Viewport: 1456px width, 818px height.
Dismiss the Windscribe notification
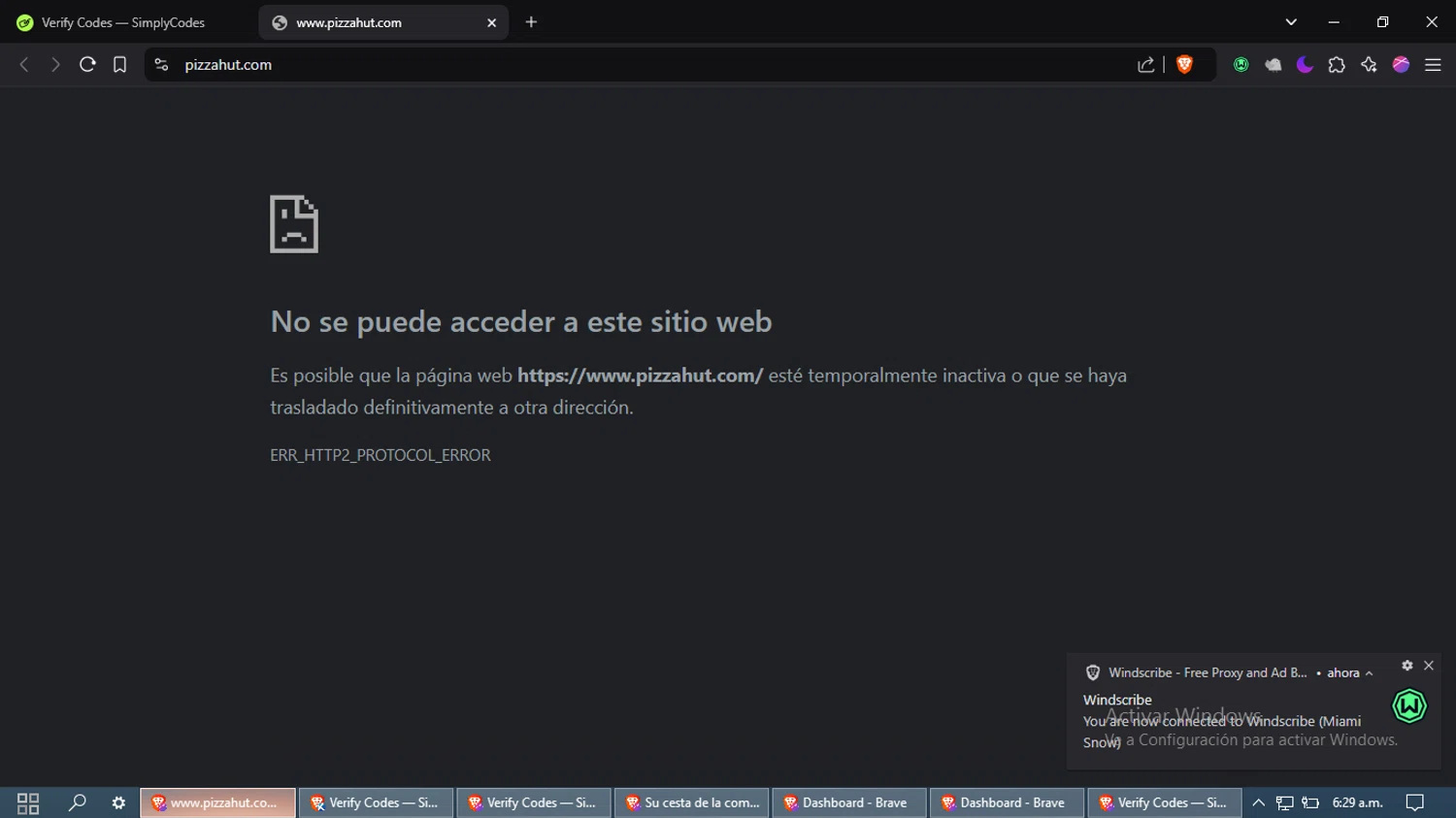click(1429, 666)
